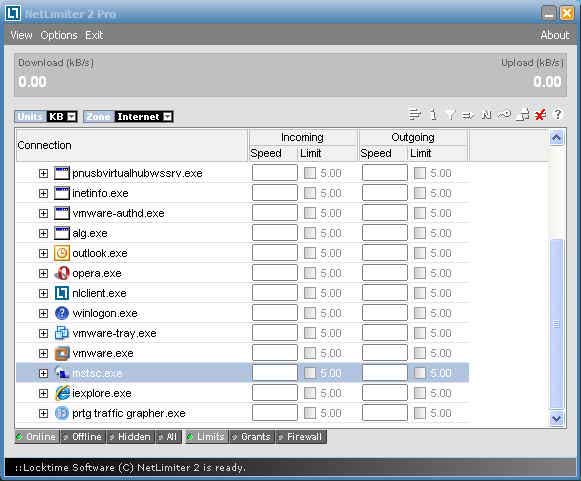This screenshot has height=481, width=581.
Task: Click the stacked-lines list icon in the toolbar
Action: pos(415,115)
